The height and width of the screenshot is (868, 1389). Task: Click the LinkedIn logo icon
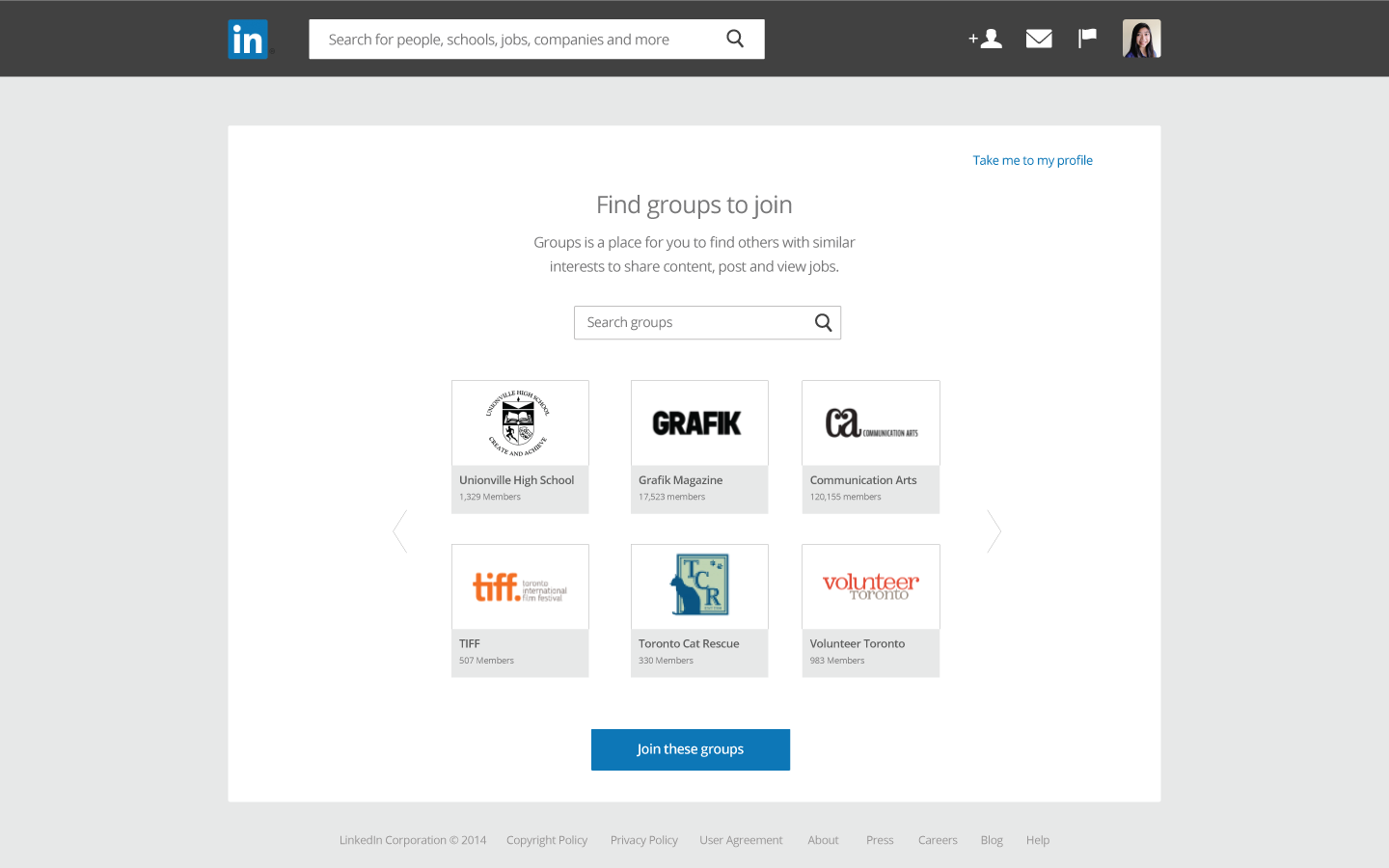(249, 40)
